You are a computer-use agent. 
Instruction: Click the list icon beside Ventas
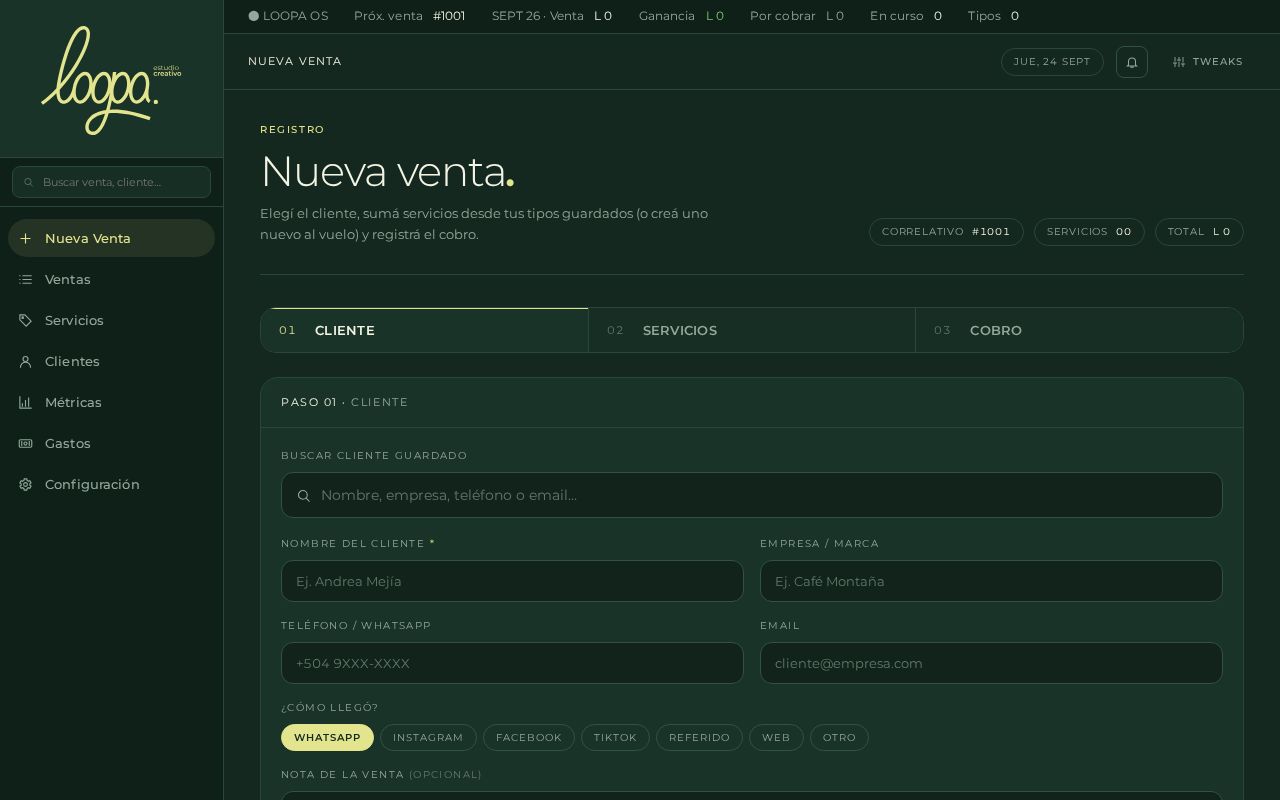coord(26,279)
